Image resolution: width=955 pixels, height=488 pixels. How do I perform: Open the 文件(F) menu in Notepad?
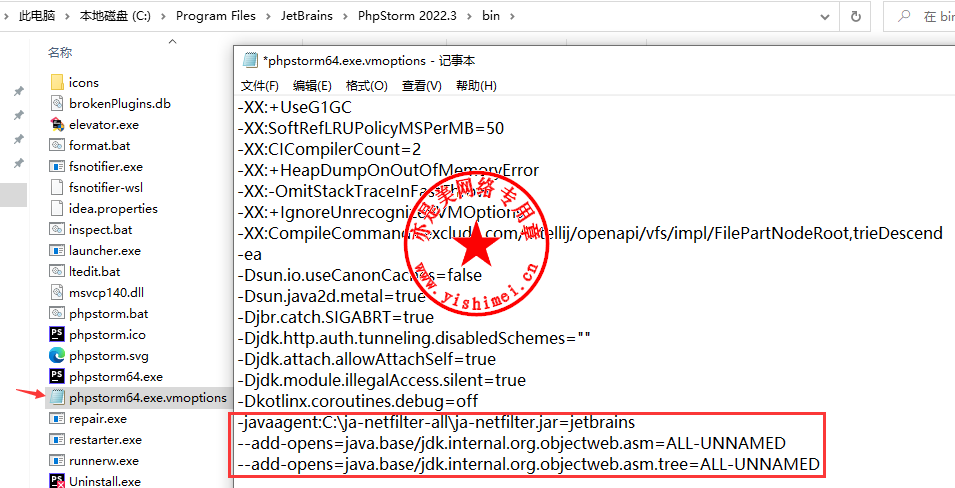[x=259, y=86]
